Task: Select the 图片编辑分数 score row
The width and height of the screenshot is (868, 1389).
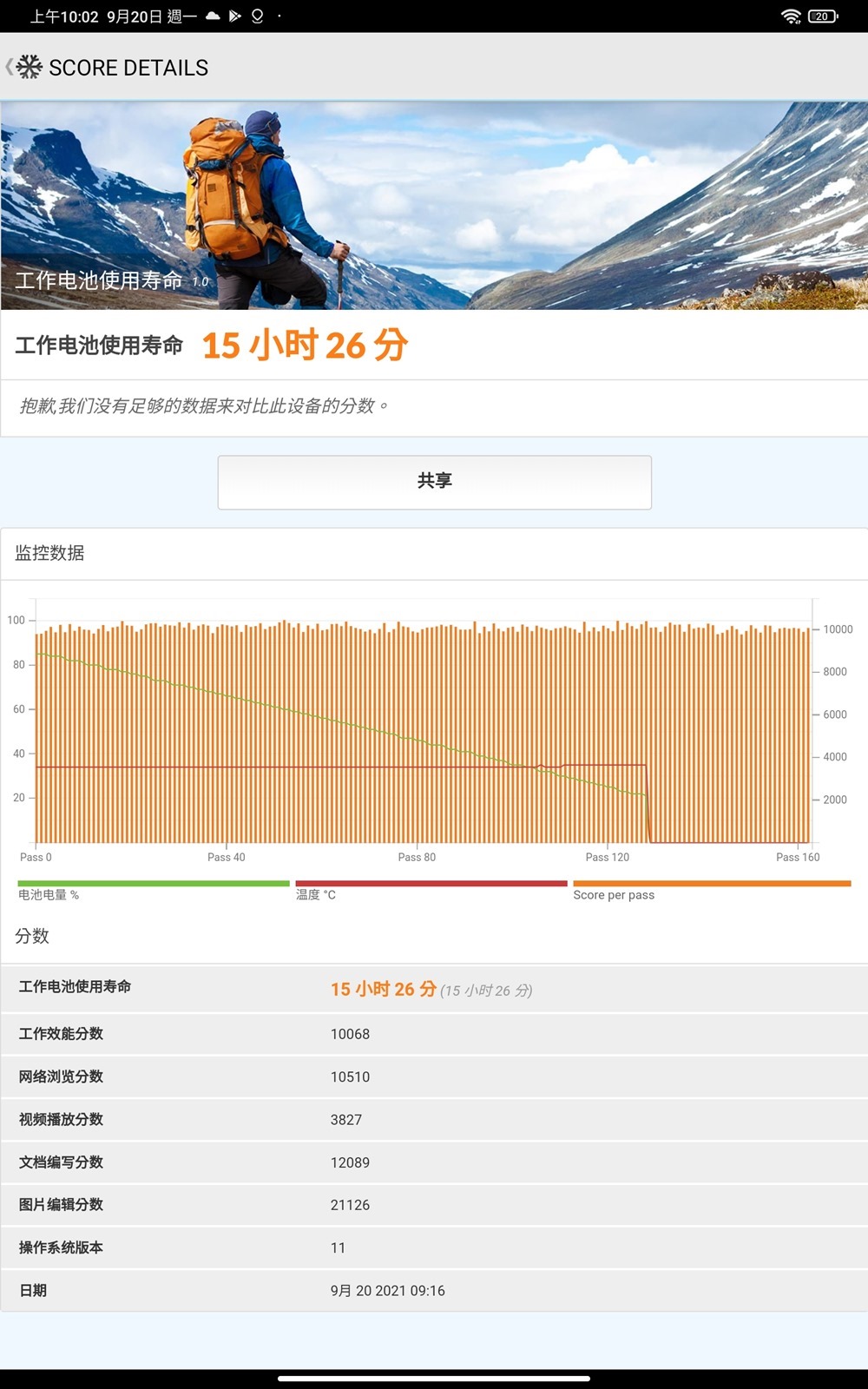Action: click(434, 1205)
